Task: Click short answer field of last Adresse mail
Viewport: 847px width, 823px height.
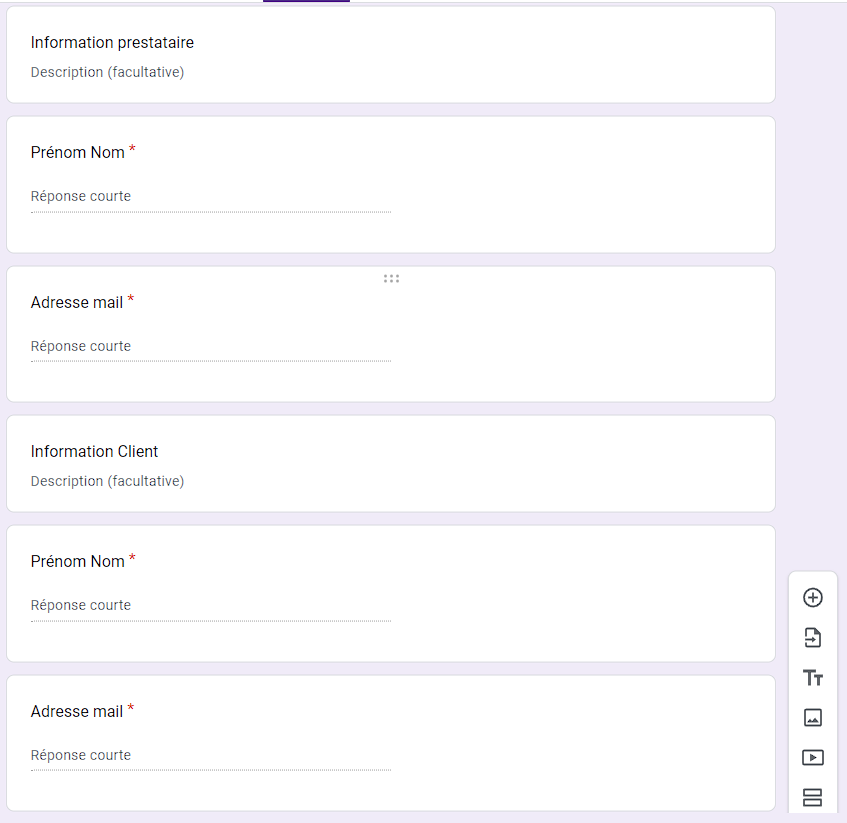Action: tap(210, 756)
